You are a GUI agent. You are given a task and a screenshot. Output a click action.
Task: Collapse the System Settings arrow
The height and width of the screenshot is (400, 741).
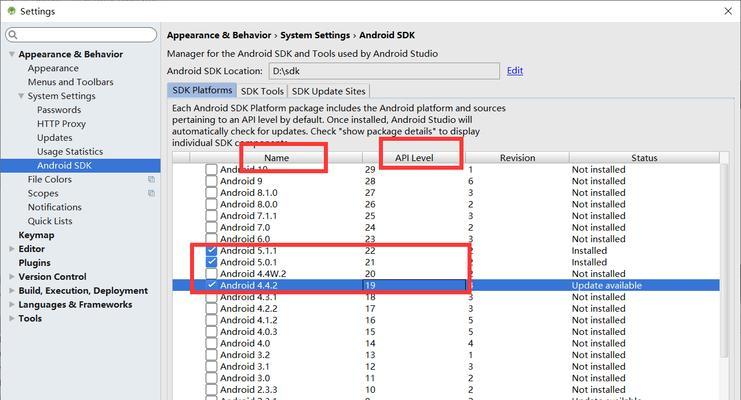pyautogui.click(x=21, y=96)
